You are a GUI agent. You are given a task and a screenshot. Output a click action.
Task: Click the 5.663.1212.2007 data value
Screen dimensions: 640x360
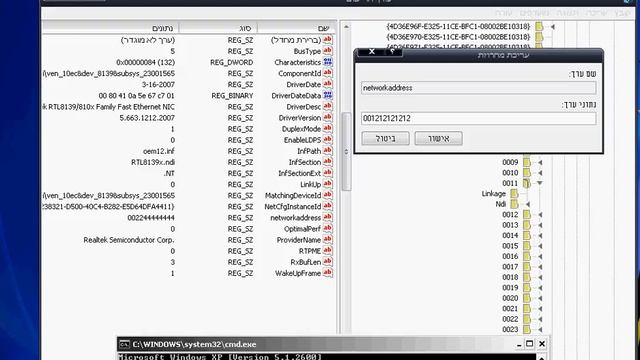point(147,118)
